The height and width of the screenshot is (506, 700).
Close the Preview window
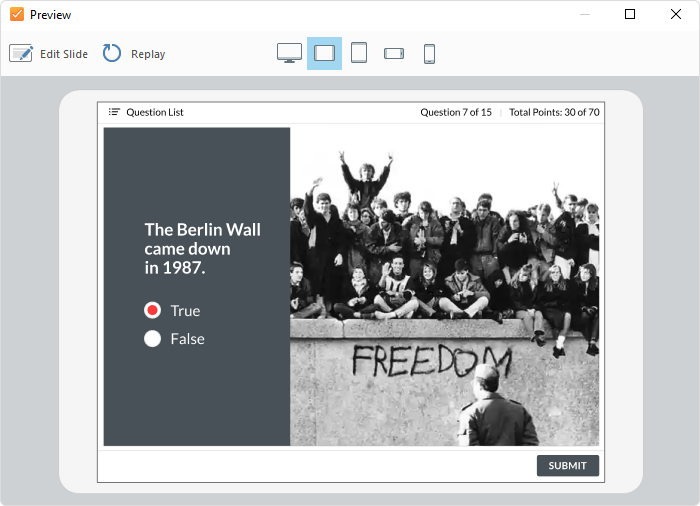coord(676,14)
